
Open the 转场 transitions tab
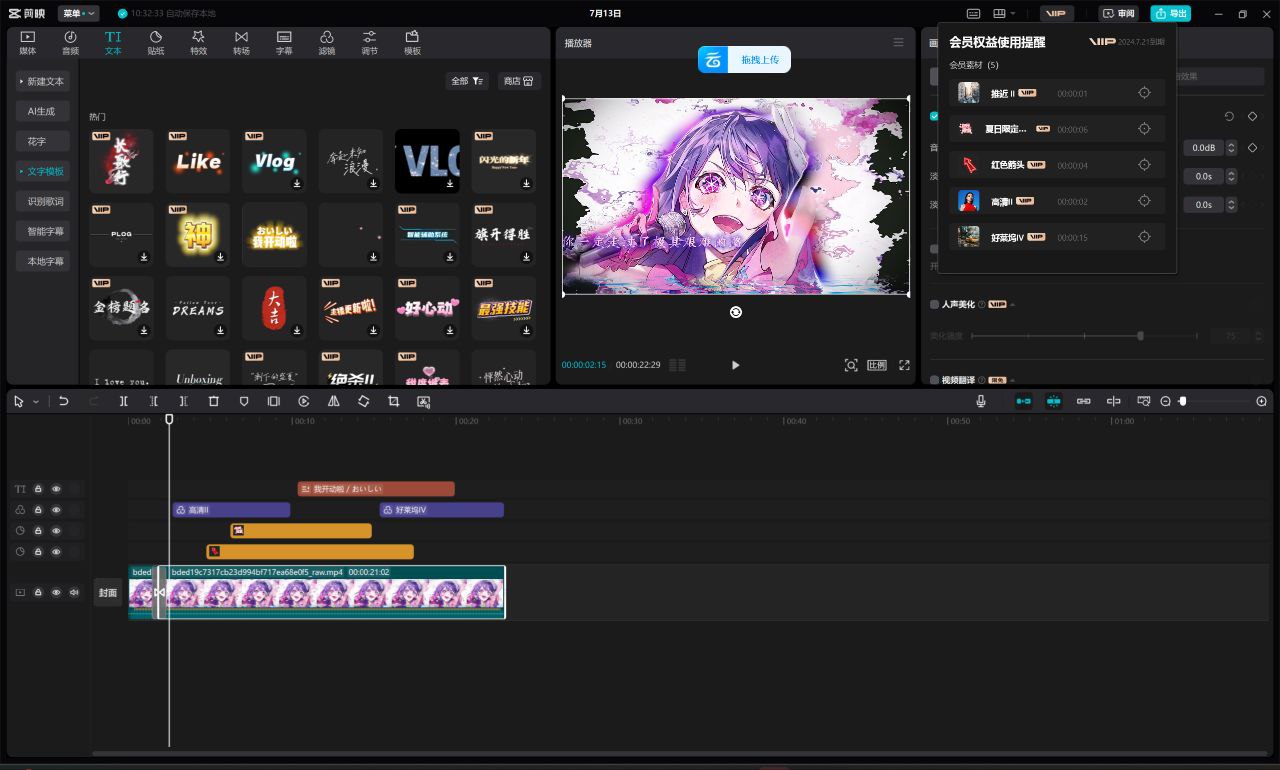coord(241,42)
